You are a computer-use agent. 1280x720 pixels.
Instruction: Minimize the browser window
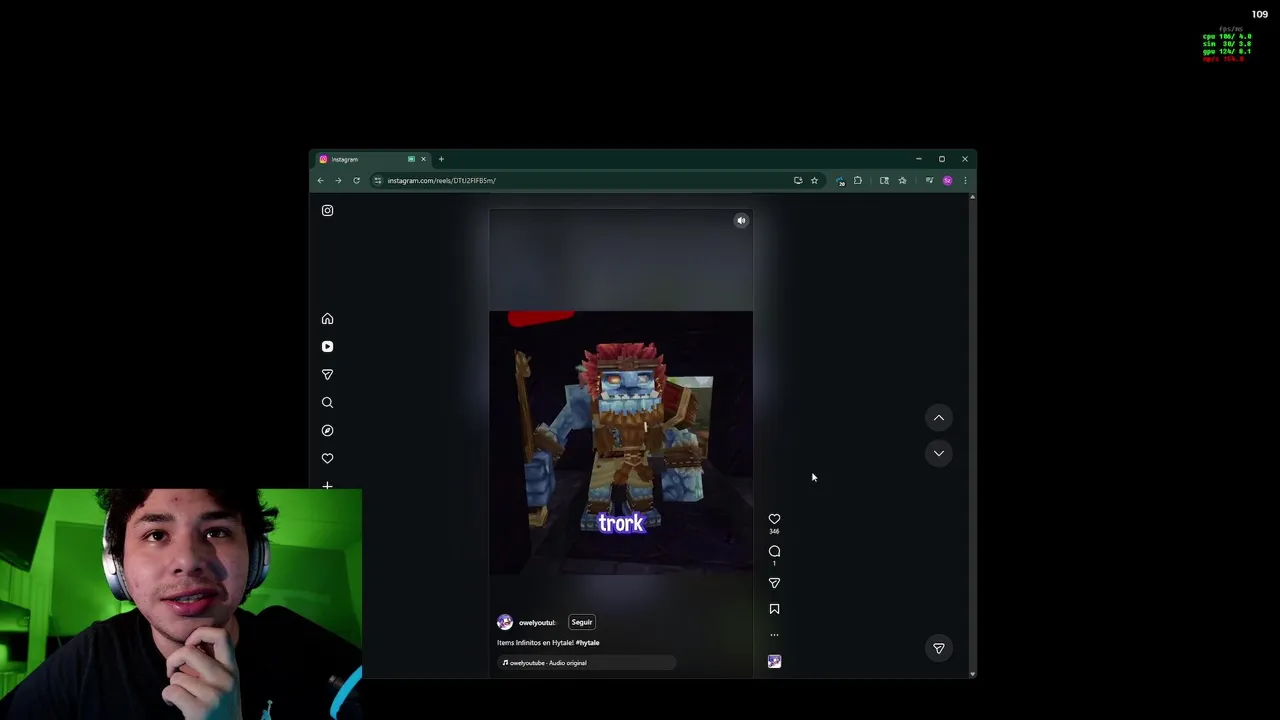coord(918,159)
